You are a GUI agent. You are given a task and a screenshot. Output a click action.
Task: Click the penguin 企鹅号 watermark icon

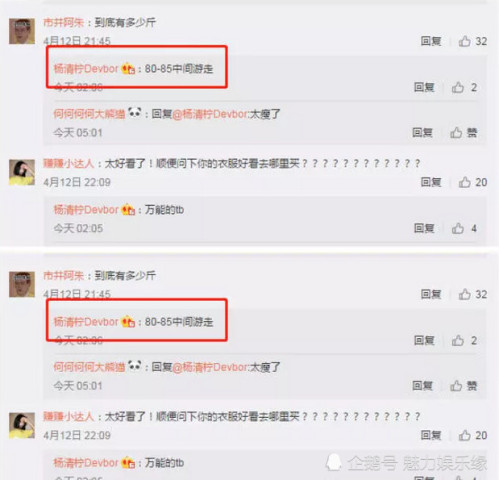click(334, 463)
